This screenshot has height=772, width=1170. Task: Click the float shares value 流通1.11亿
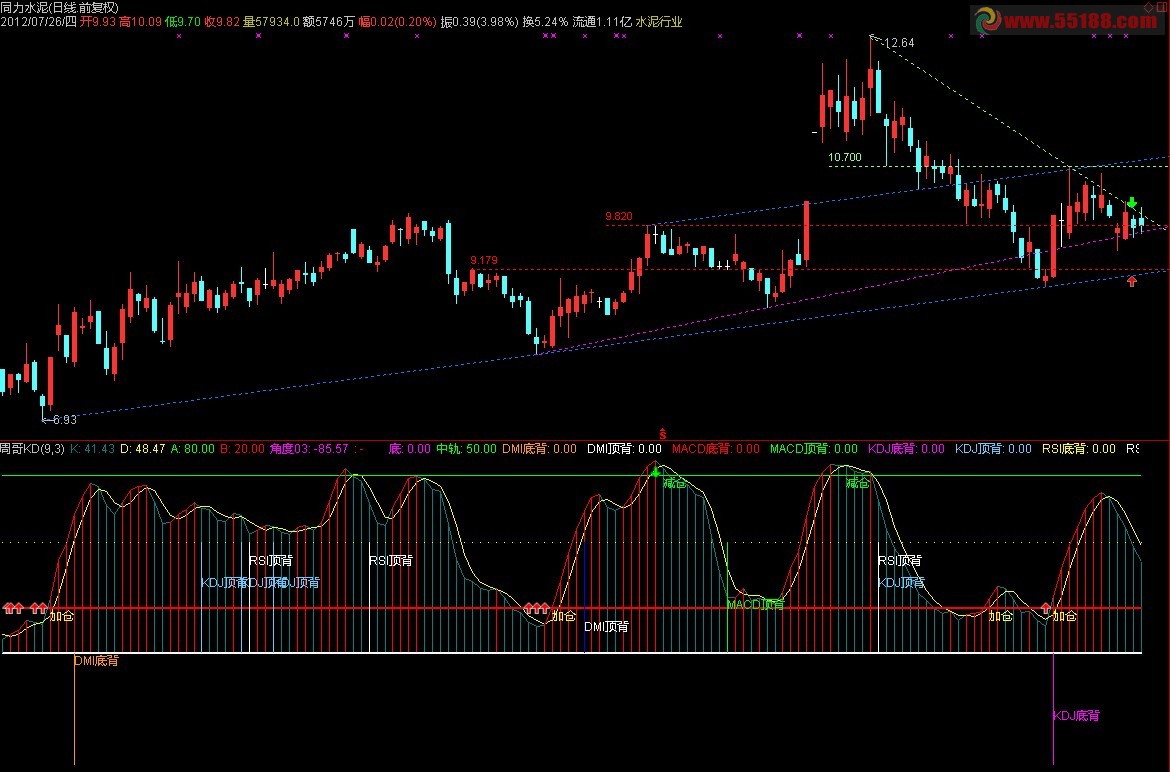(x=602, y=22)
